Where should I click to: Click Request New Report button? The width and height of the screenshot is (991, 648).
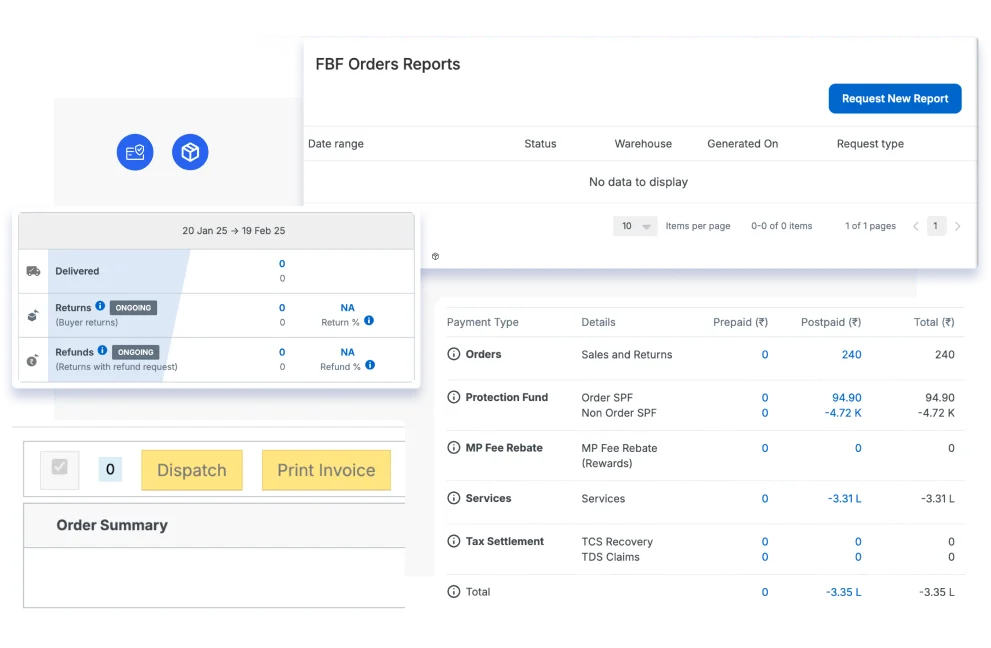(894, 99)
